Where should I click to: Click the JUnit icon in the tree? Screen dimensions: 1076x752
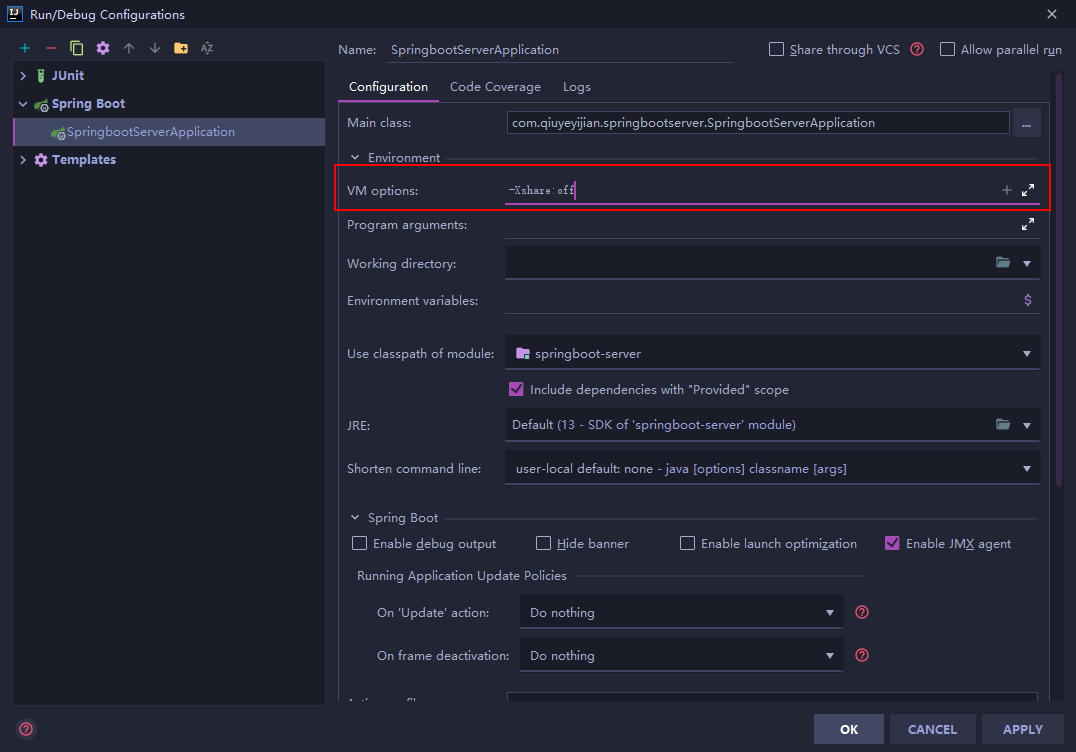click(x=41, y=75)
